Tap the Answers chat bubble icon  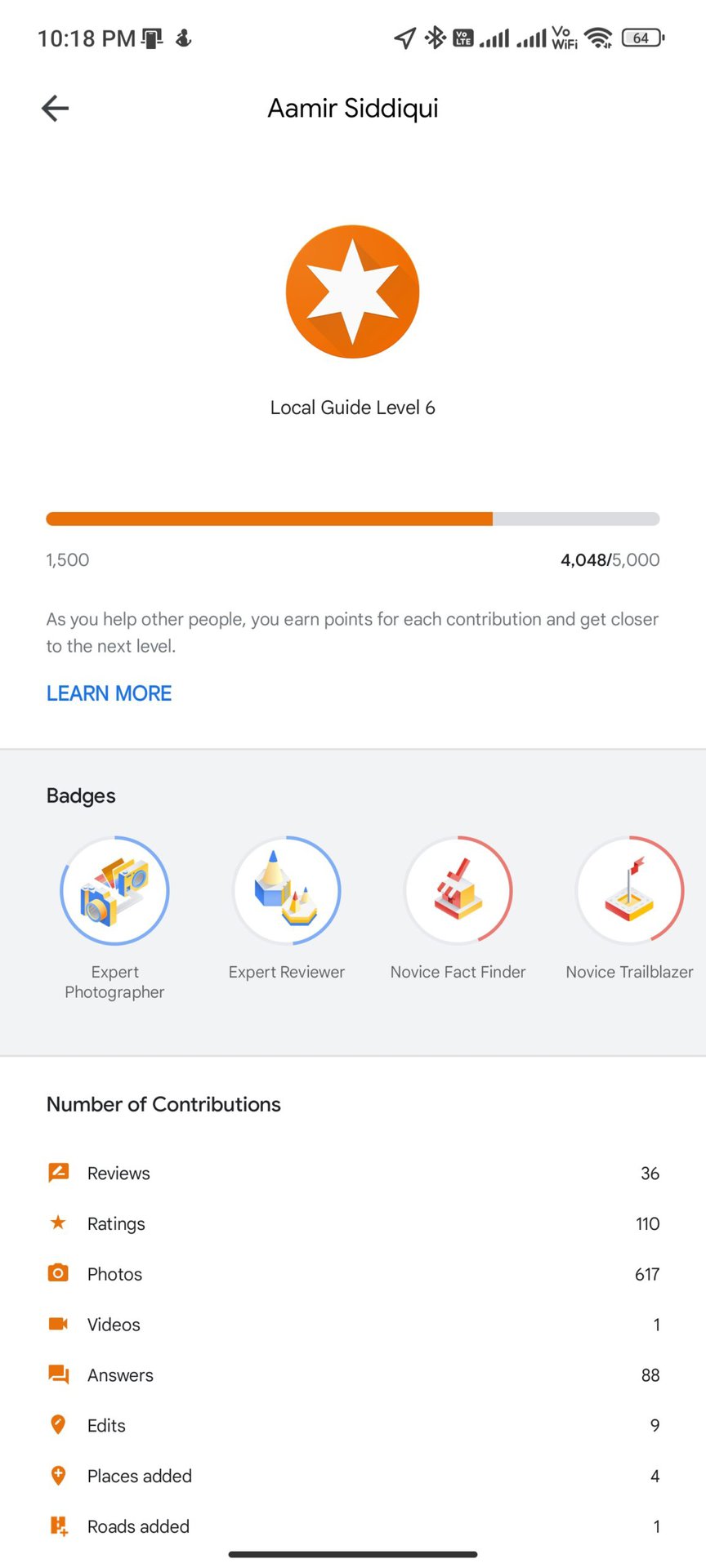(x=58, y=1374)
